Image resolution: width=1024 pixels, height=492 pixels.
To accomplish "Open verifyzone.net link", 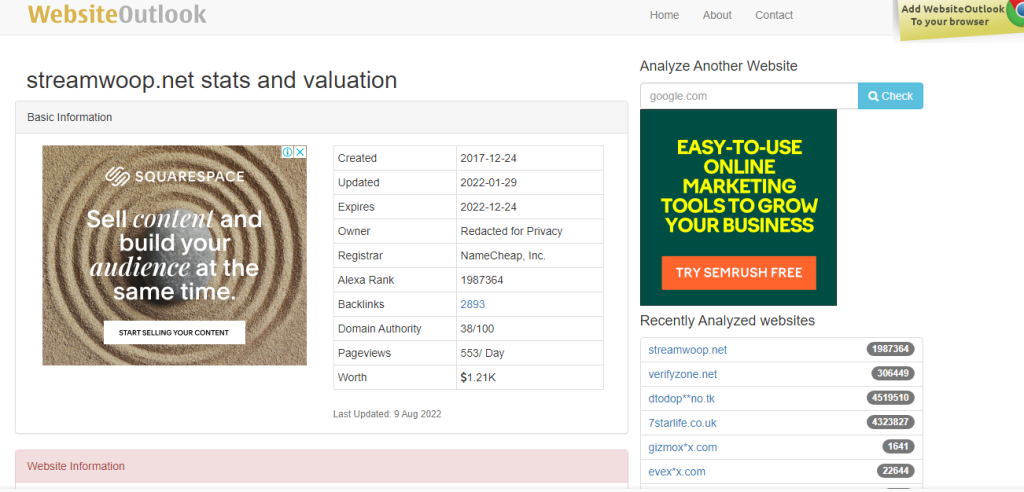I will point(682,374).
